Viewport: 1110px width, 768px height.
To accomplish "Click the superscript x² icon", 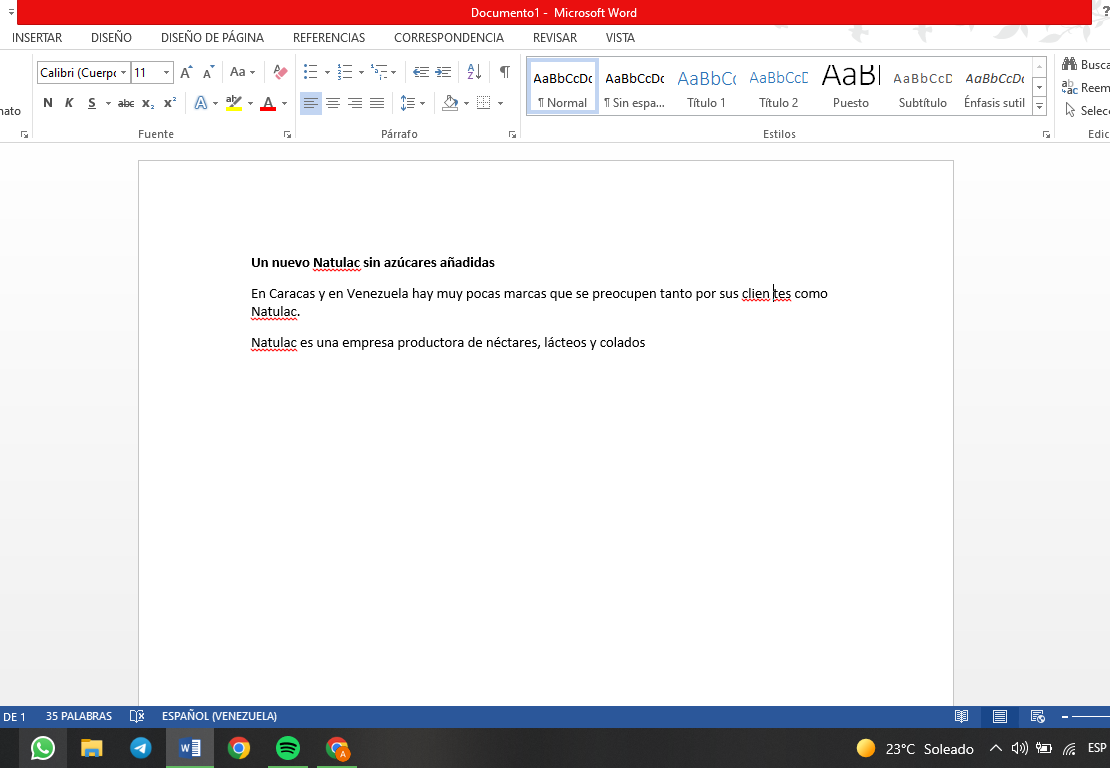I will [170, 103].
